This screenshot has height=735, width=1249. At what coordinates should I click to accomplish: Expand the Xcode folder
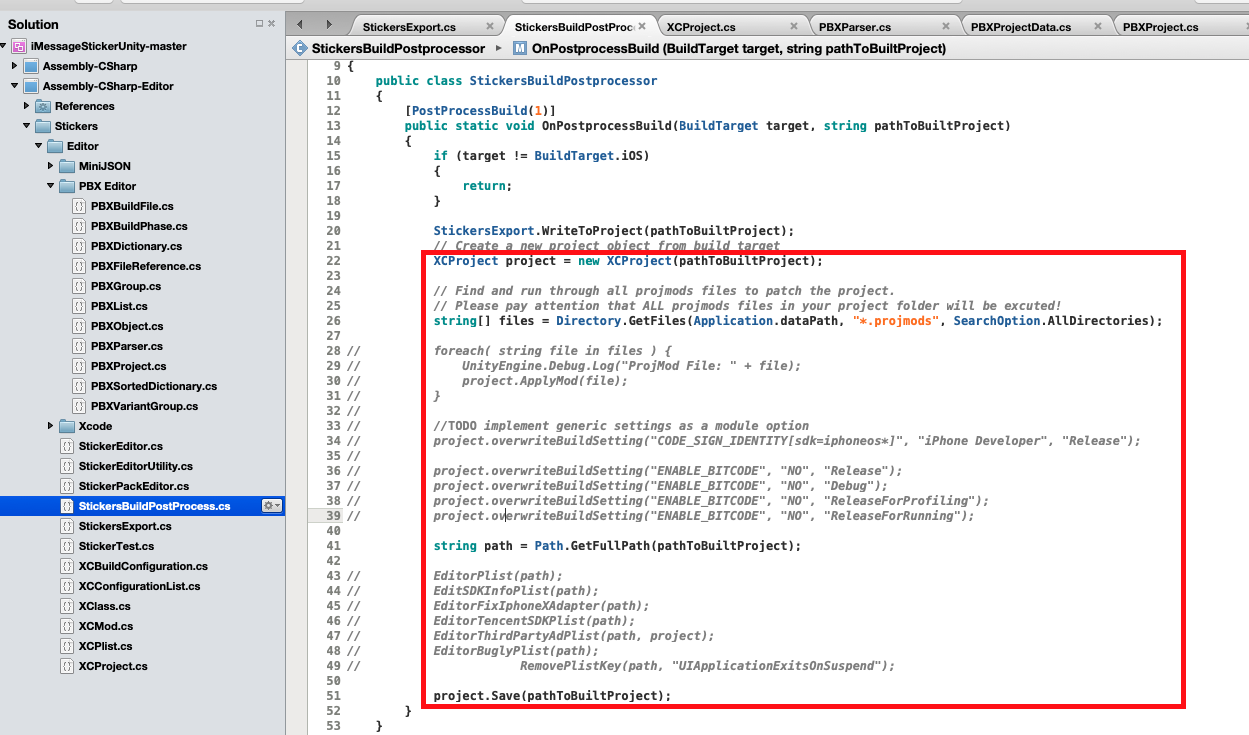51,426
